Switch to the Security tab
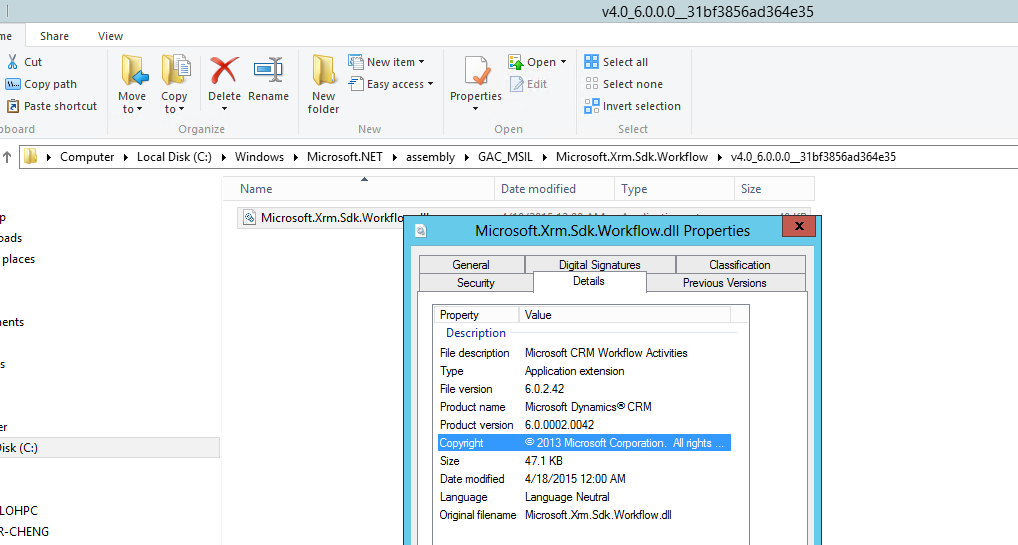The image size is (1018, 545). tap(476, 283)
